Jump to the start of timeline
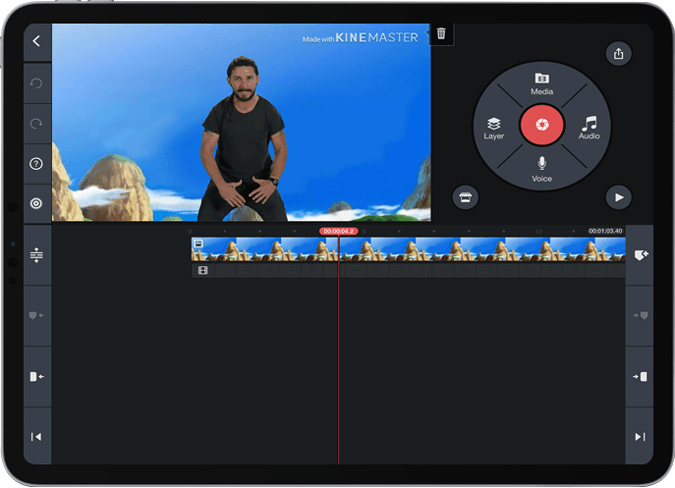 tap(37, 436)
